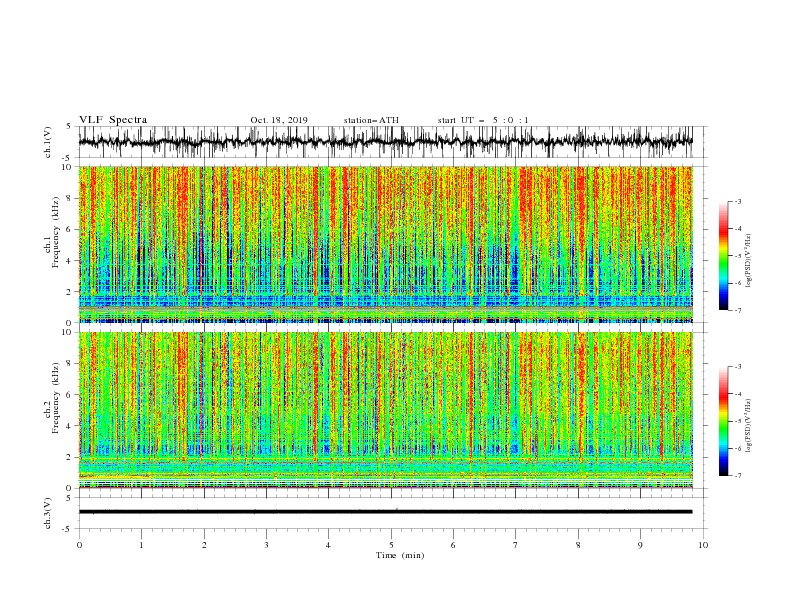Click the ch.2 spectrogram panel
The image size is (792, 612).
[385, 410]
